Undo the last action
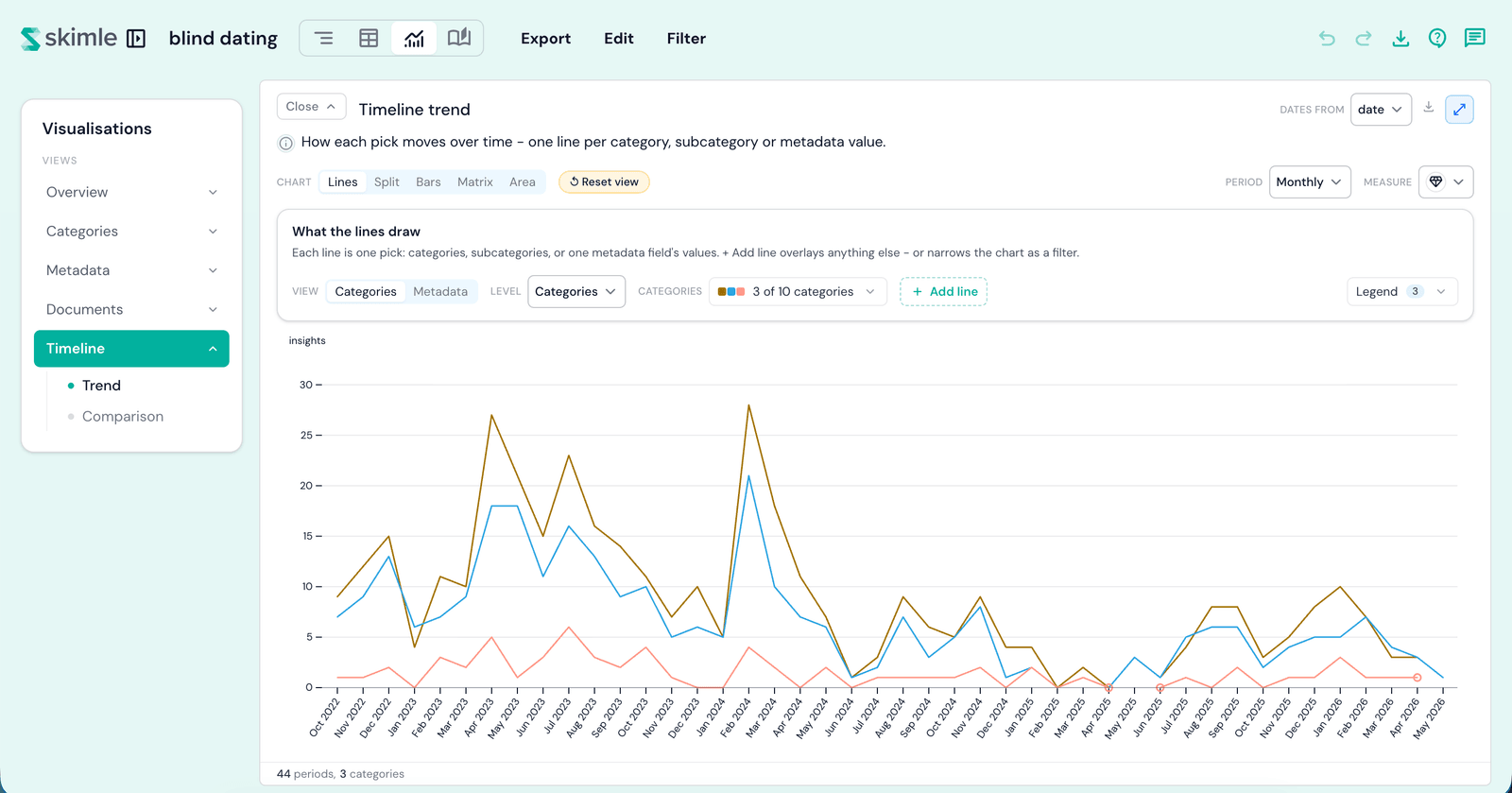Screen dimensions: 1512x793 [1327, 39]
